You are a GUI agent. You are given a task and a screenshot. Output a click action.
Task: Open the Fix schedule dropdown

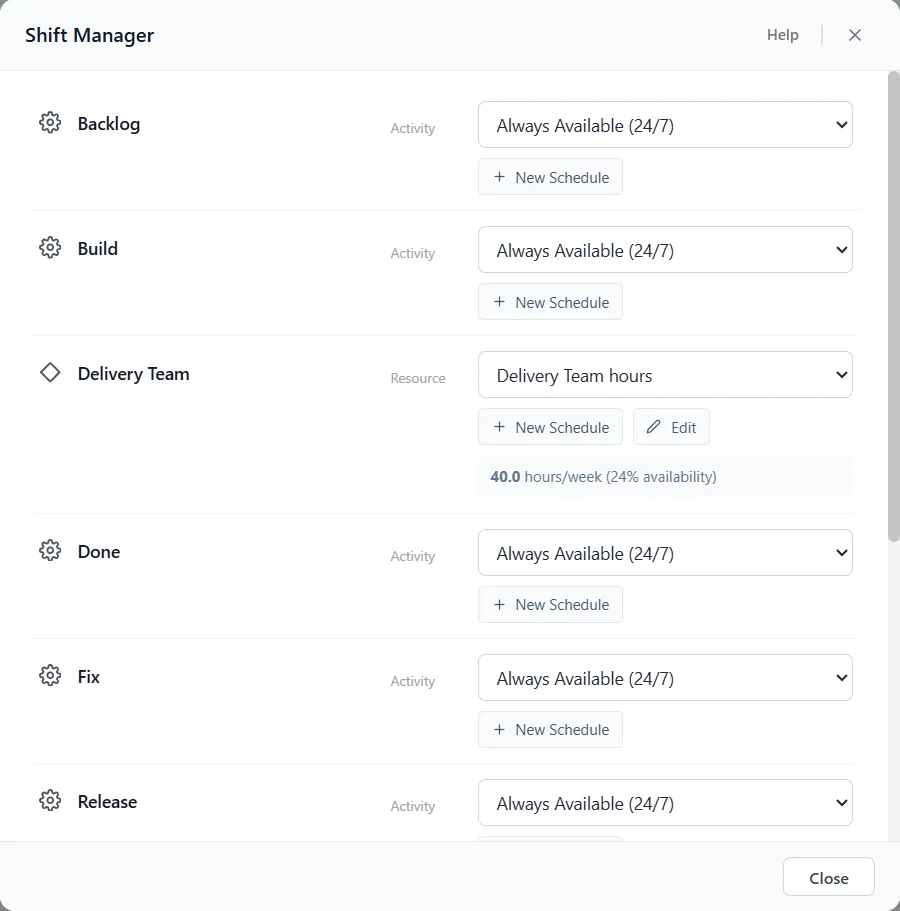tap(665, 677)
